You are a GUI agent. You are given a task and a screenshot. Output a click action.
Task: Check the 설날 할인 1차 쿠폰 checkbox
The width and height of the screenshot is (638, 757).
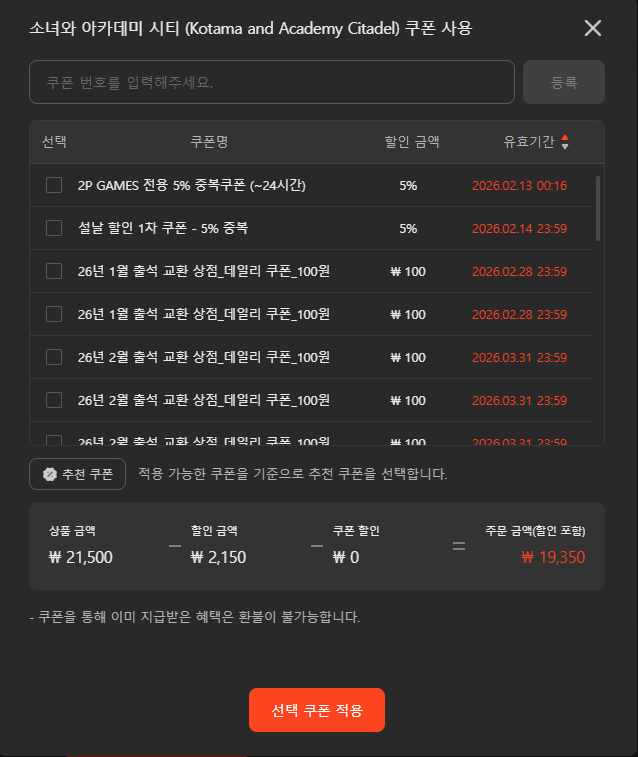(x=54, y=228)
